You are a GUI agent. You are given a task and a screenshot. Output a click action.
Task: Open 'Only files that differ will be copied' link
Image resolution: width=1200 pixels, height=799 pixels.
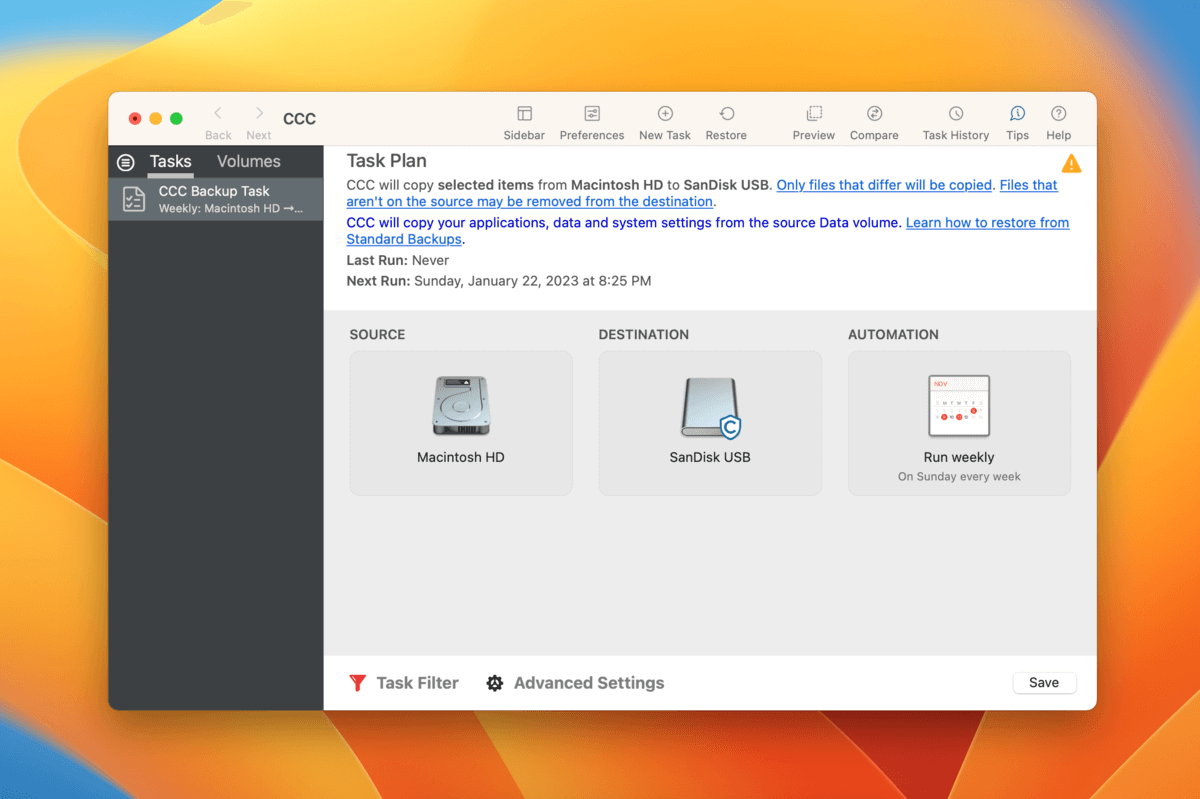(x=885, y=185)
